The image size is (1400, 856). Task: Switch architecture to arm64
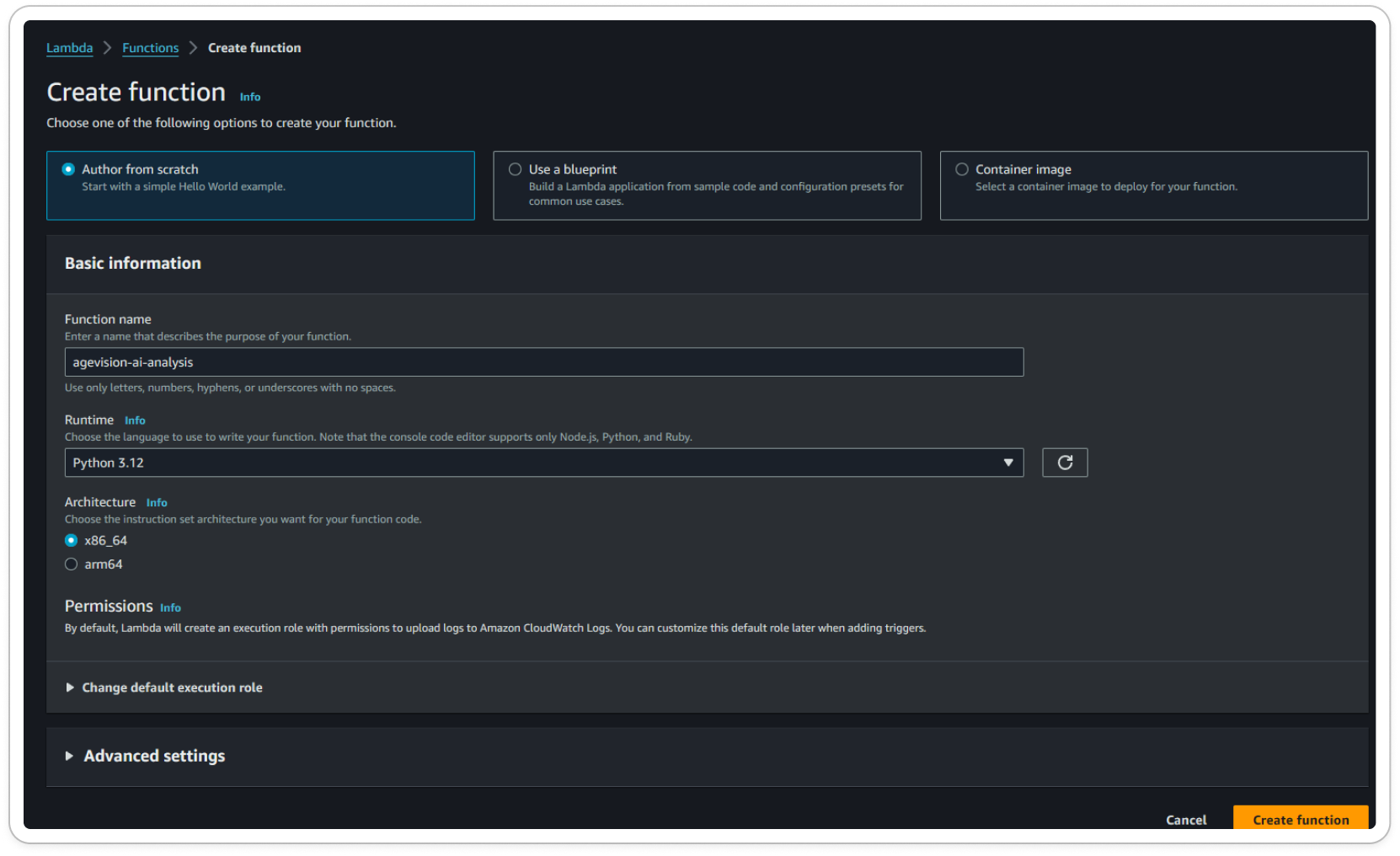(x=71, y=564)
